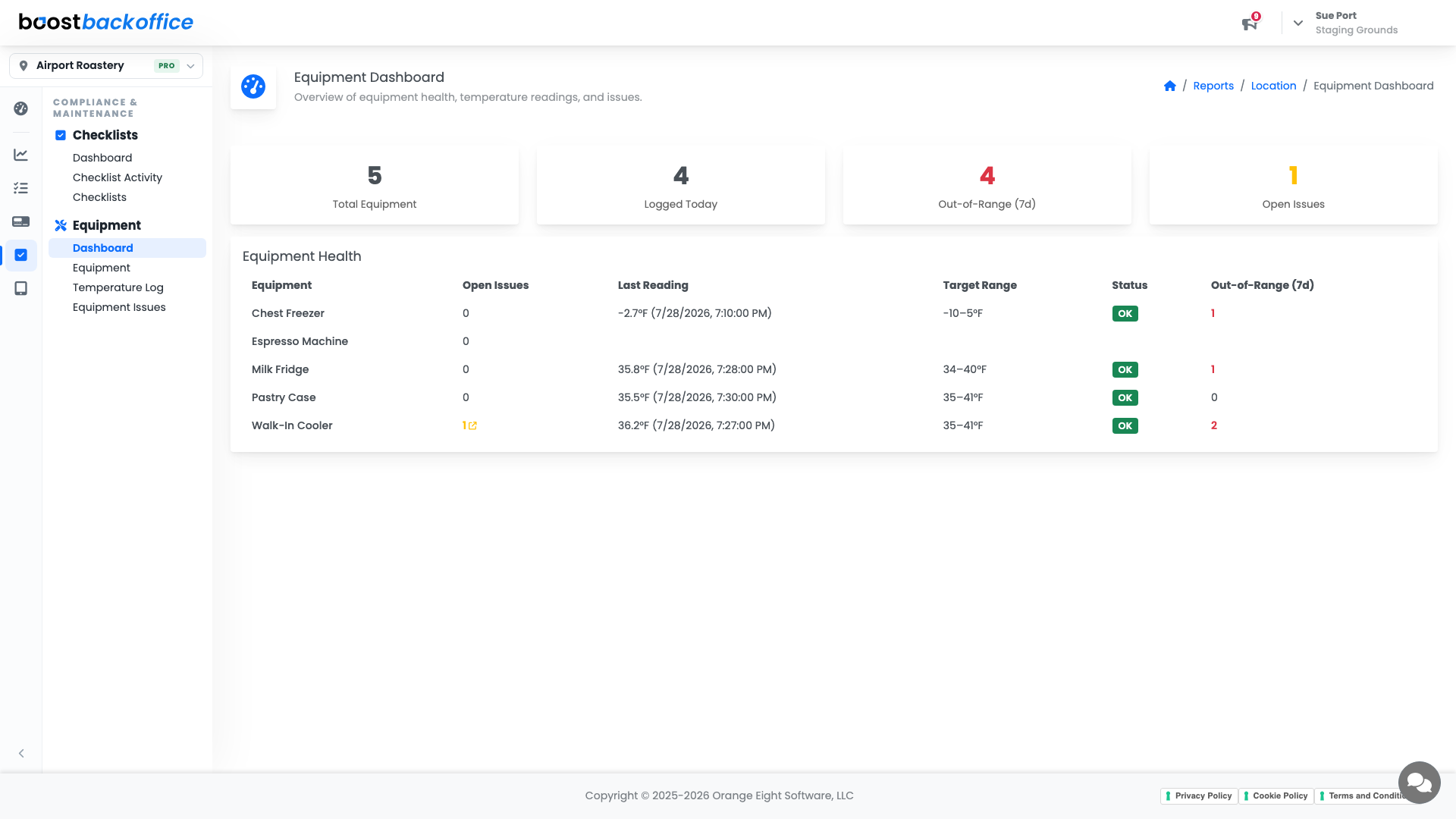The image size is (1456, 819).
Task: Open the Cookie Policy link
Action: point(1276,795)
